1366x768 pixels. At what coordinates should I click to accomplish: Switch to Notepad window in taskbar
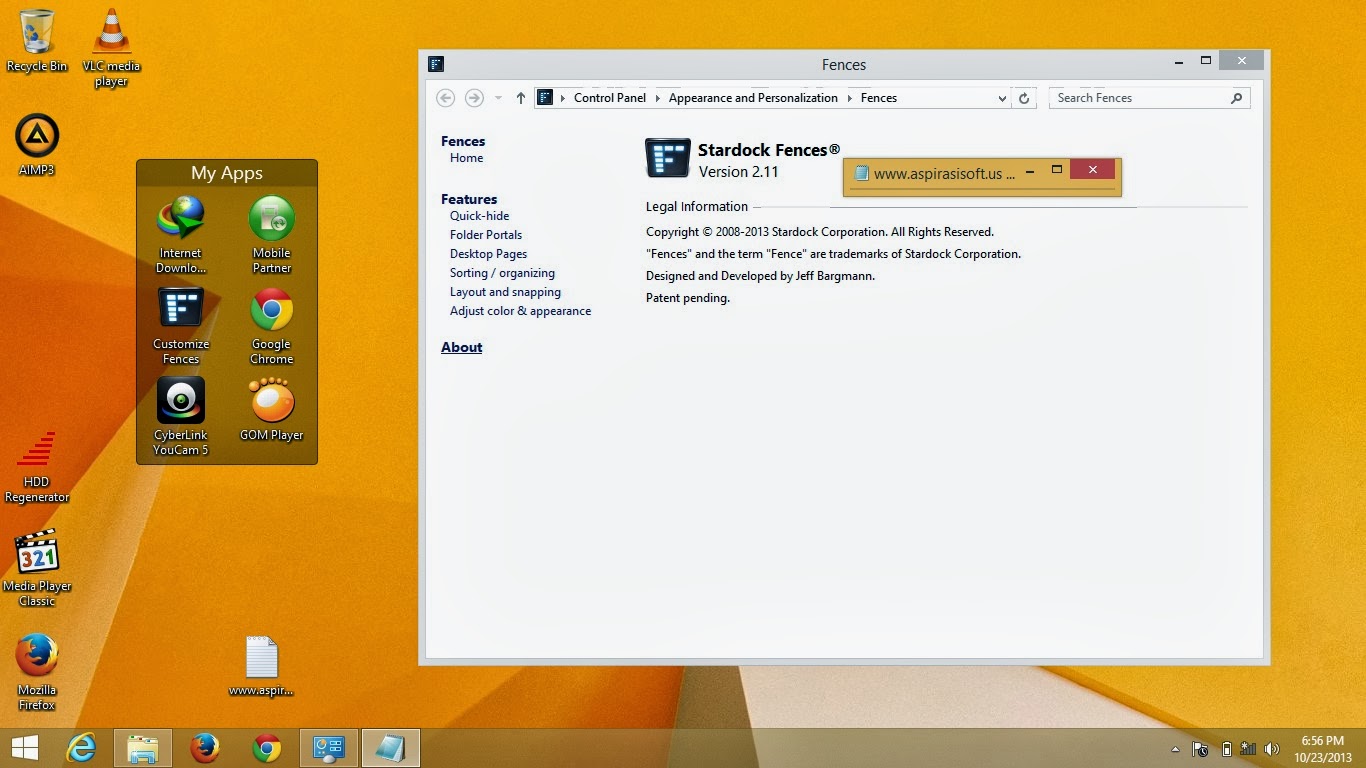pos(390,748)
